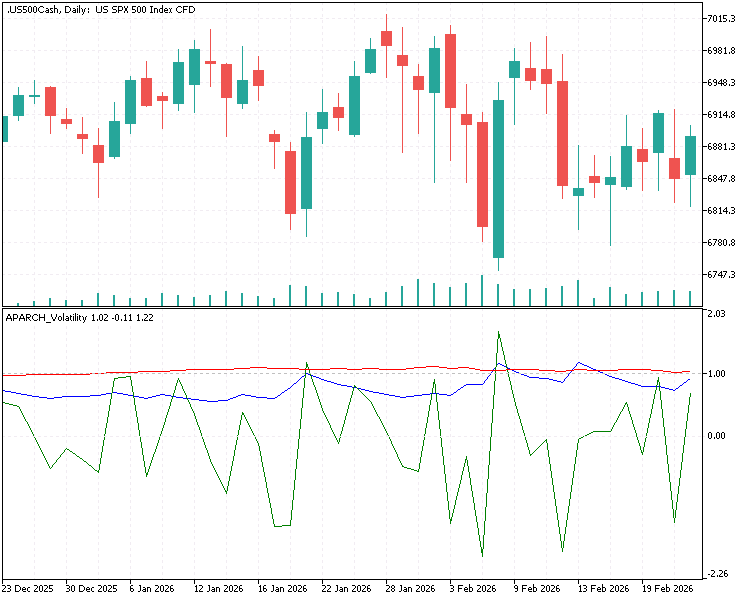The image size is (750, 600).
Task: Click the 19 Feb 2026 date label
Action: [667, 589]
